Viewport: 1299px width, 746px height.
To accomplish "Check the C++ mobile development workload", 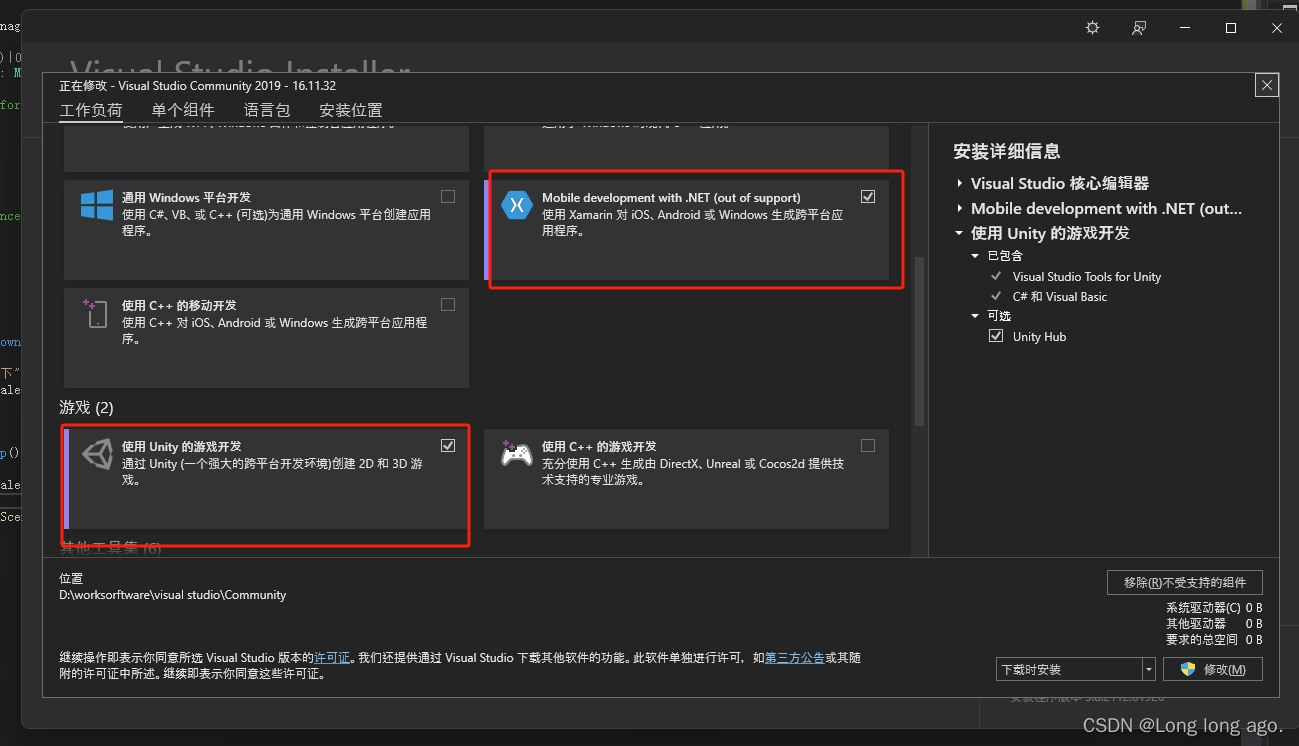I will pyautogui.click(x=448, y=305).
